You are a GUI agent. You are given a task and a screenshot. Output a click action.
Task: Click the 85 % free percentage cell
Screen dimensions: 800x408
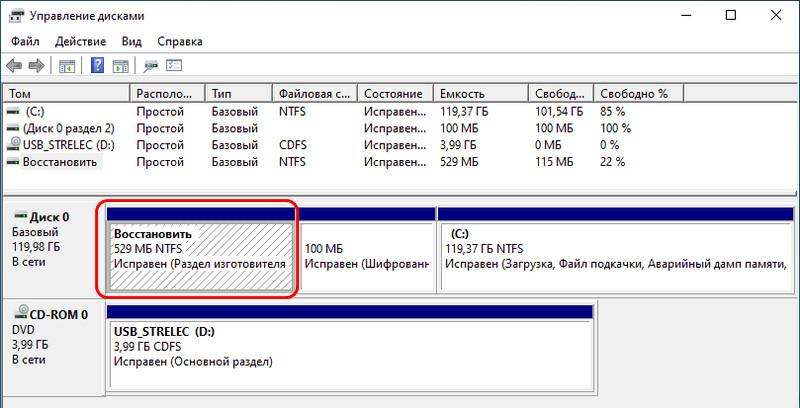613,111
